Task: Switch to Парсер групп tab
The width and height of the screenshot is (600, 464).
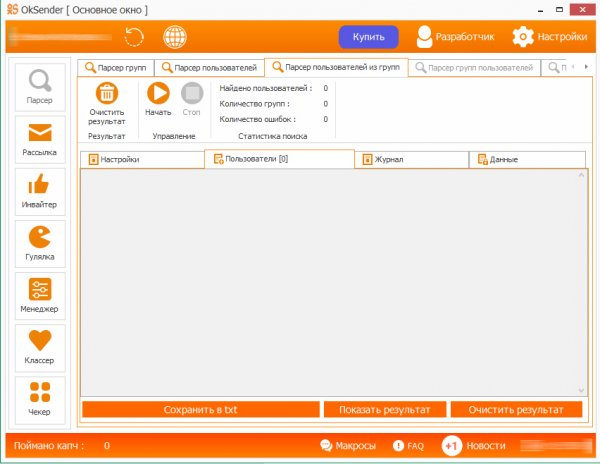Action: [116, 68]
